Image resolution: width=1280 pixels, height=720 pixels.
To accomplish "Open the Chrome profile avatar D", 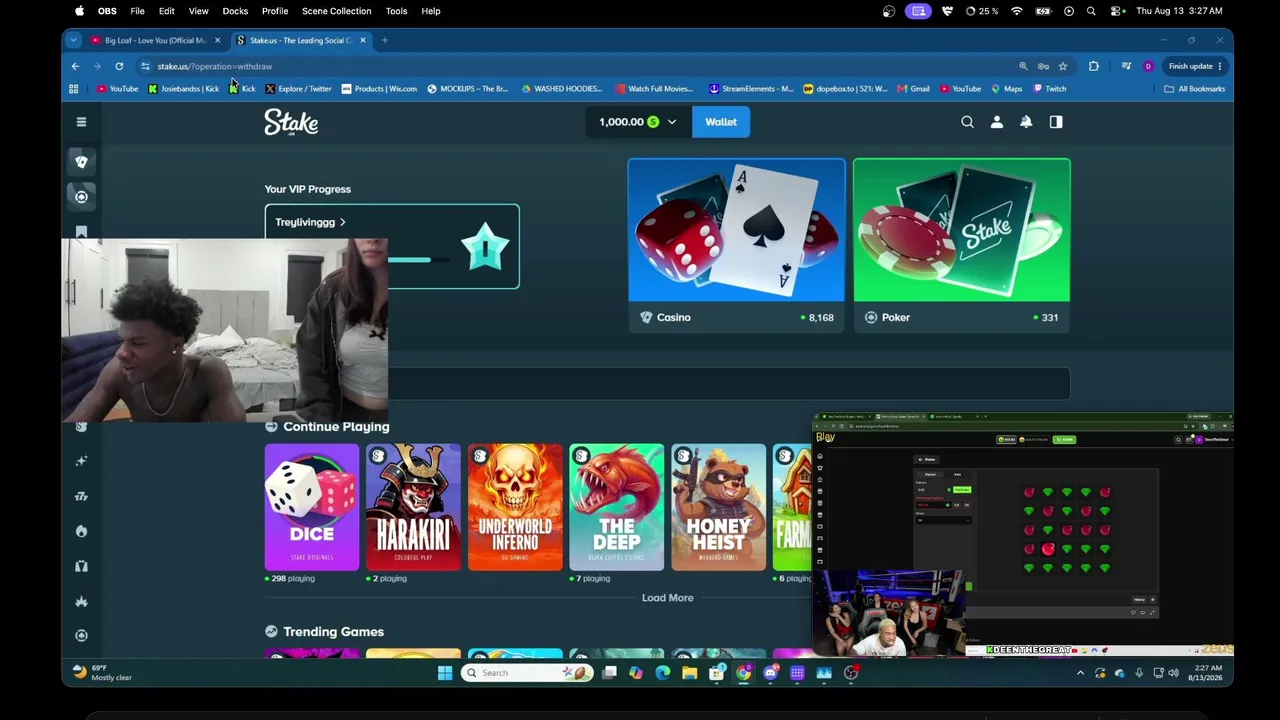I will [x=1148, y=66].
